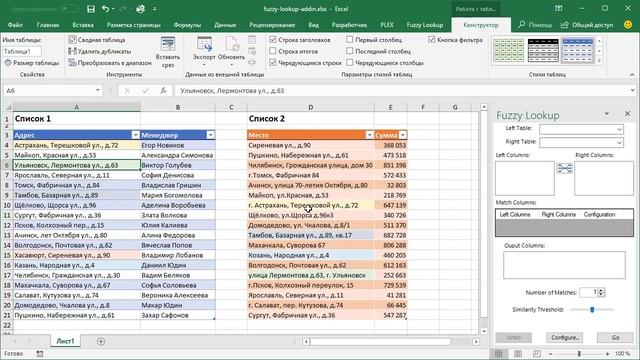This screenshot has height=360, width=640.
Task: Enable Чередующиеся столбцы checkbox
Action: coord(349,62)
